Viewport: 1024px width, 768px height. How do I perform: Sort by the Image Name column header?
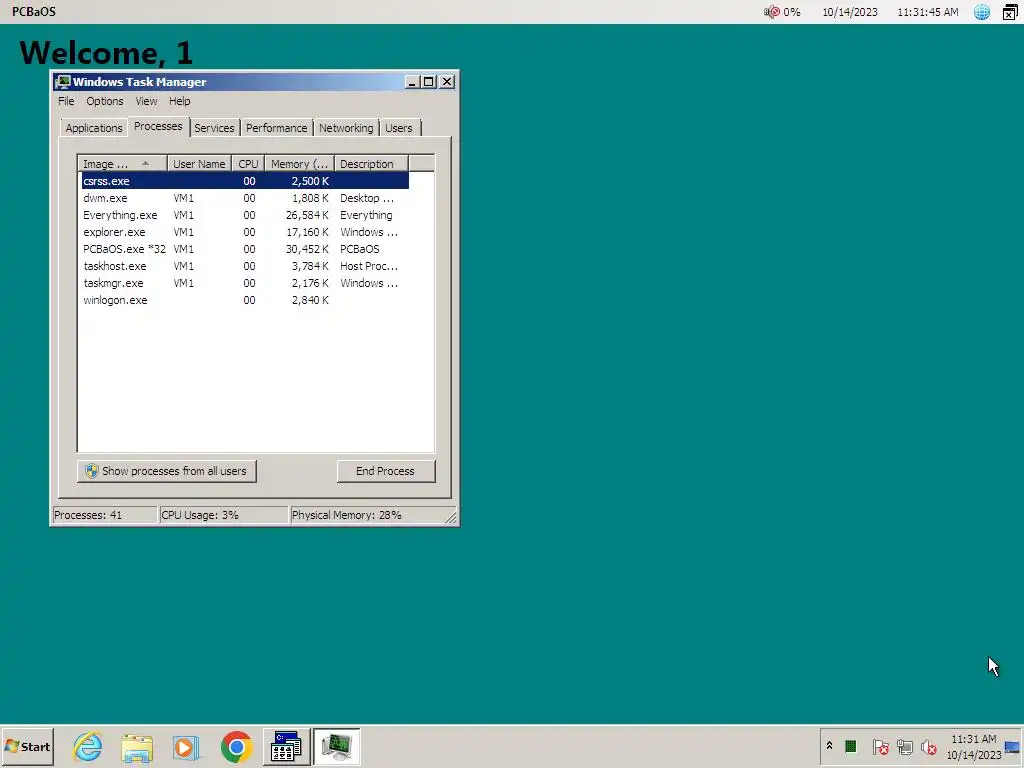tap(123, 164)
